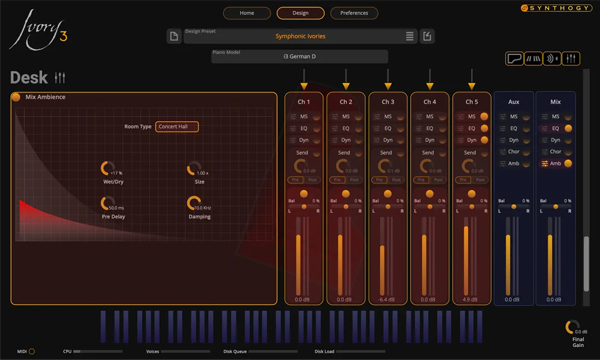Open the speaker sound view icon
The image size is (600, 360).
pyautogui.click(x=551, y=59)
